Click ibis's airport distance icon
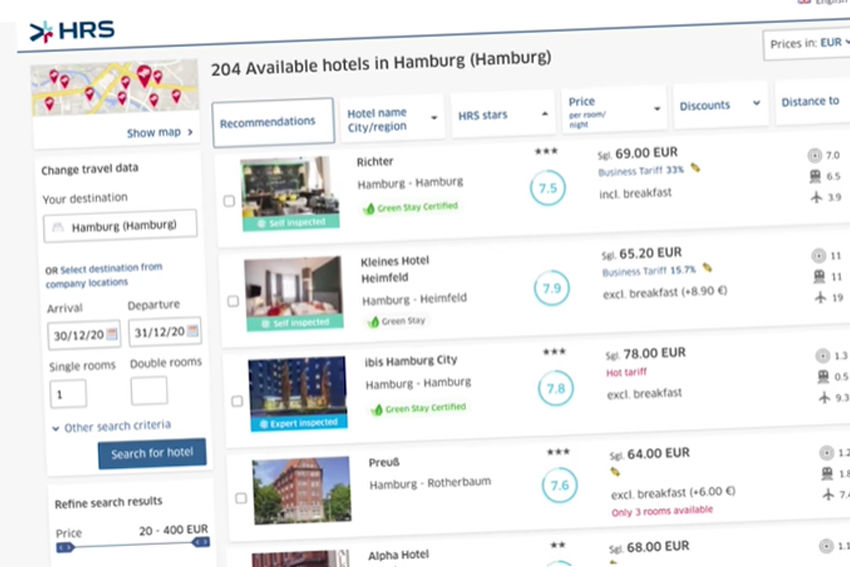This screenshot has width=850, height=567. pos(825,397)
